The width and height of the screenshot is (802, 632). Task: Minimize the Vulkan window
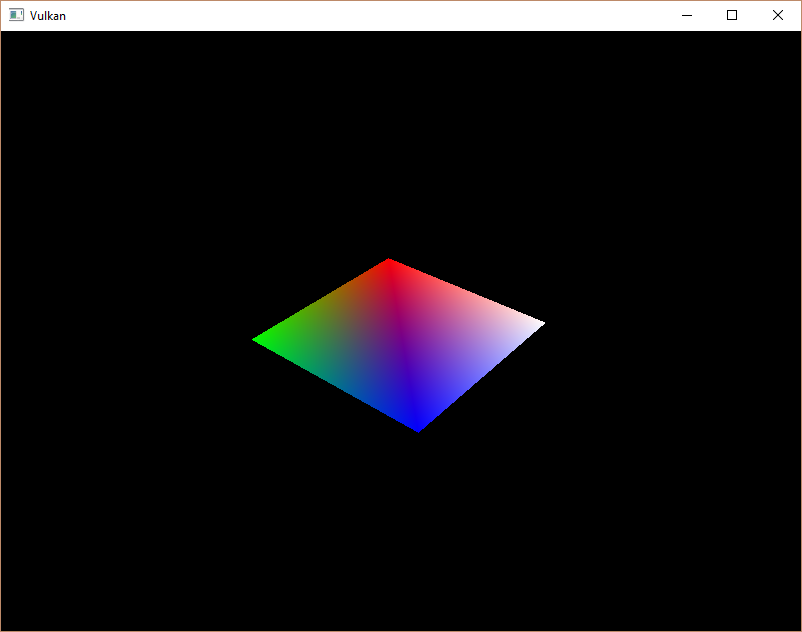687,15
